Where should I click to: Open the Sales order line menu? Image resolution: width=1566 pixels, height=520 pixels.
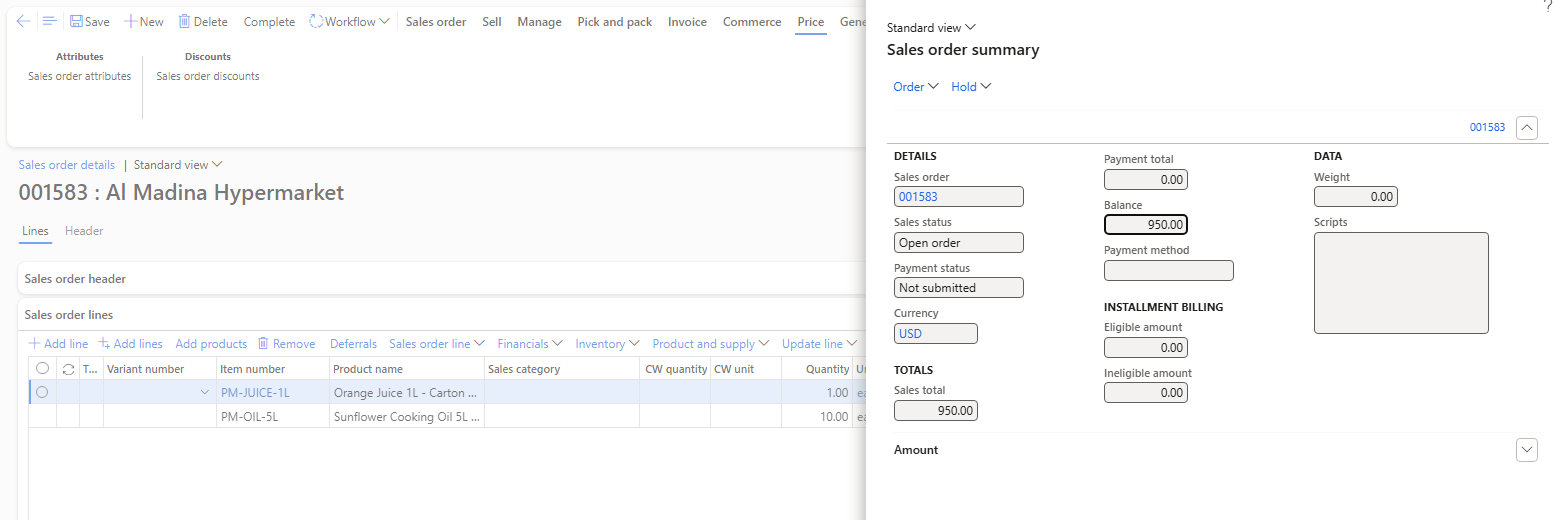[x=437, y=344]
